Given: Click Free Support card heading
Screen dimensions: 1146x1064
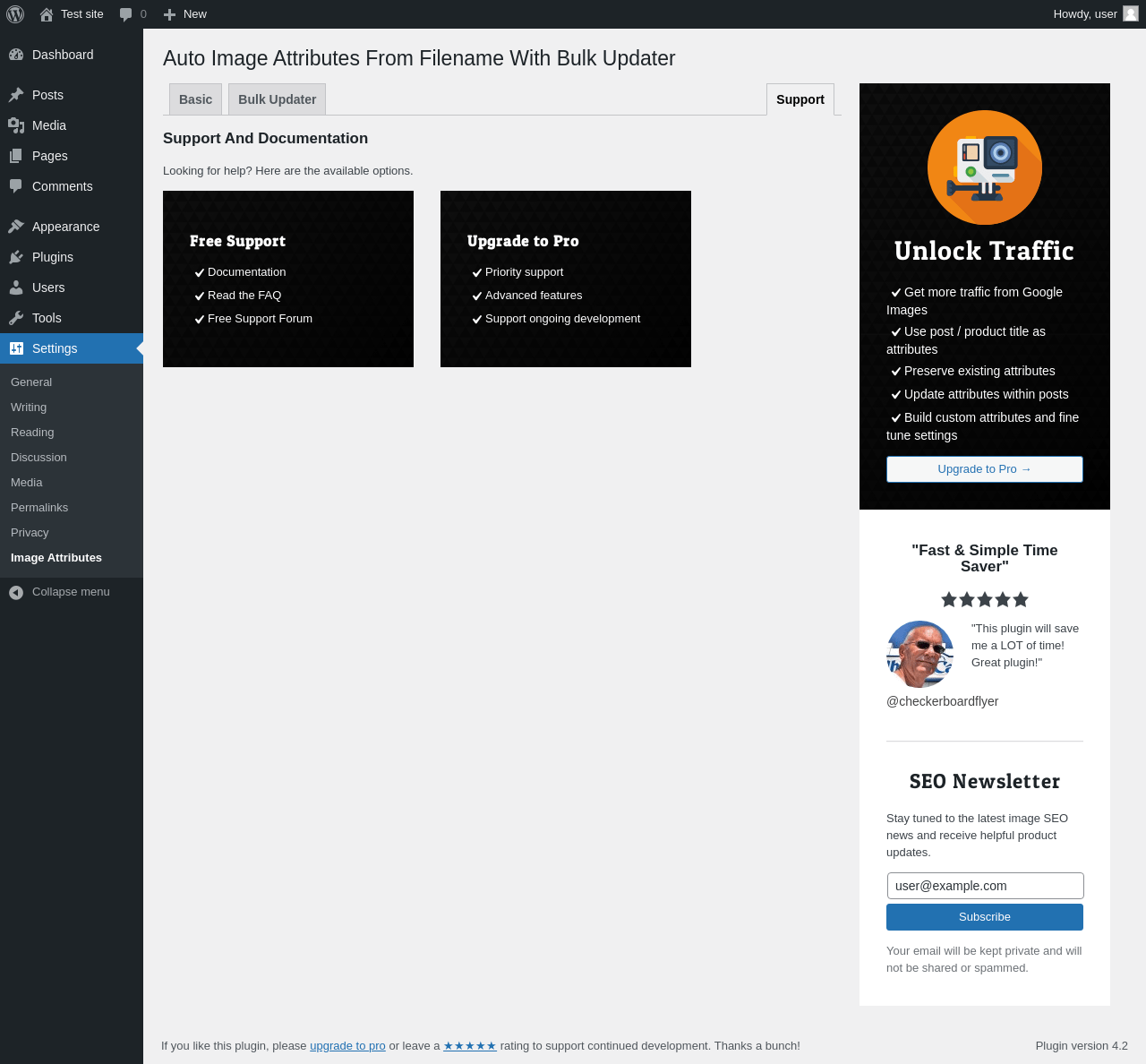Looking at the screenshot, I should click(237, 241).
